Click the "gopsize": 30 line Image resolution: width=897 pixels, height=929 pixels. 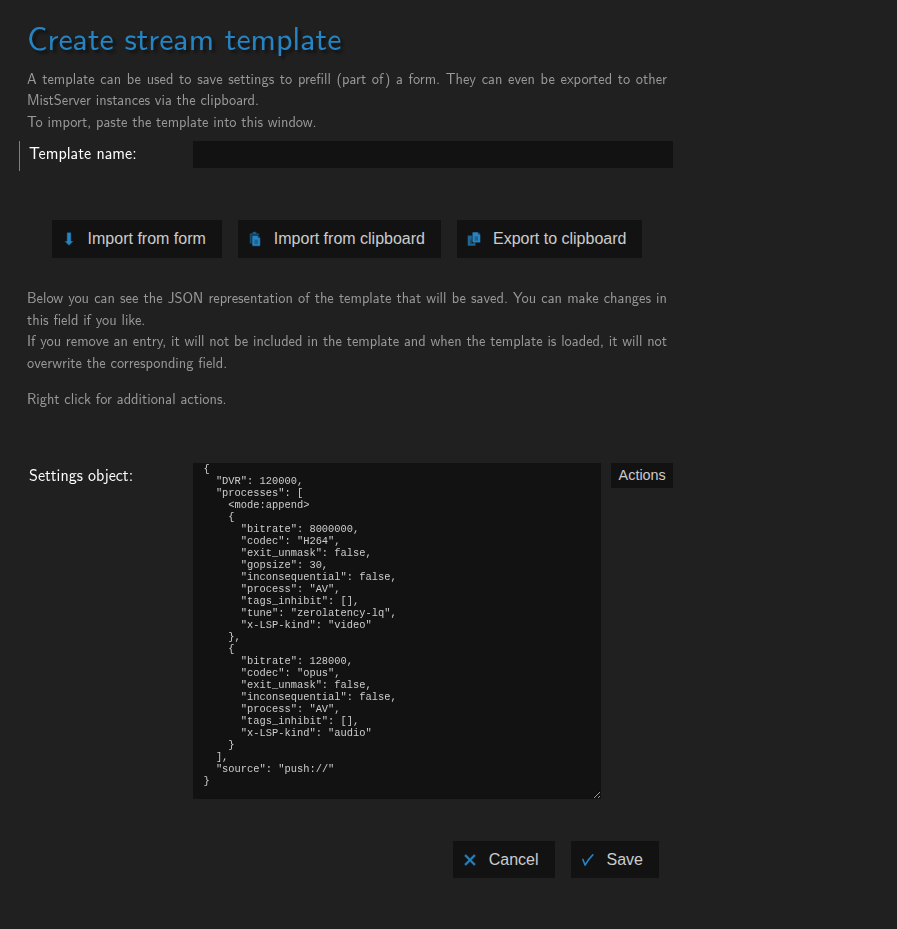pyautogui.click(x=284, y=565)
